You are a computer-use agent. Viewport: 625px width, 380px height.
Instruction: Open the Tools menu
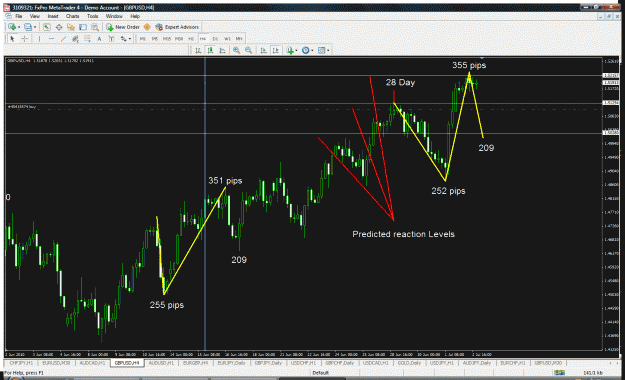point(92,16)
